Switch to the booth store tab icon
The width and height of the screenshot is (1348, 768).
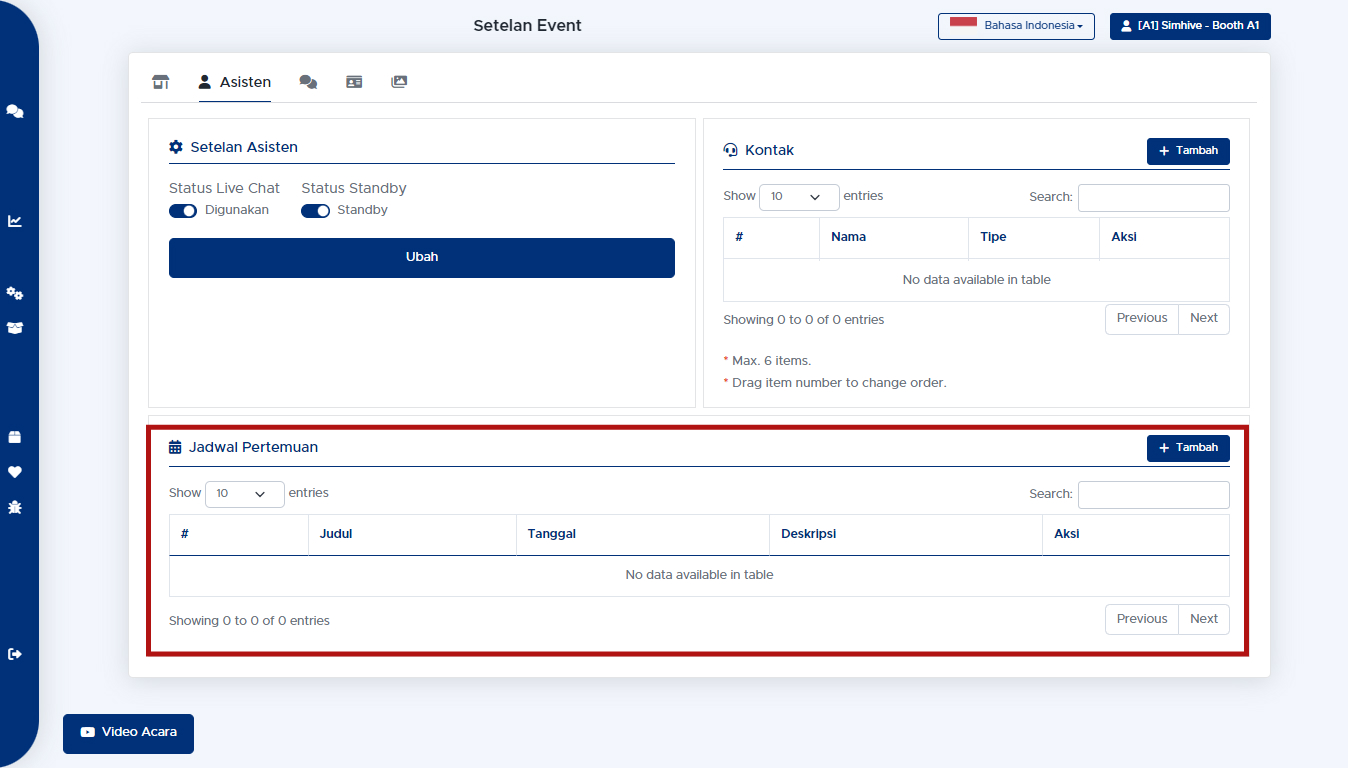160,82
